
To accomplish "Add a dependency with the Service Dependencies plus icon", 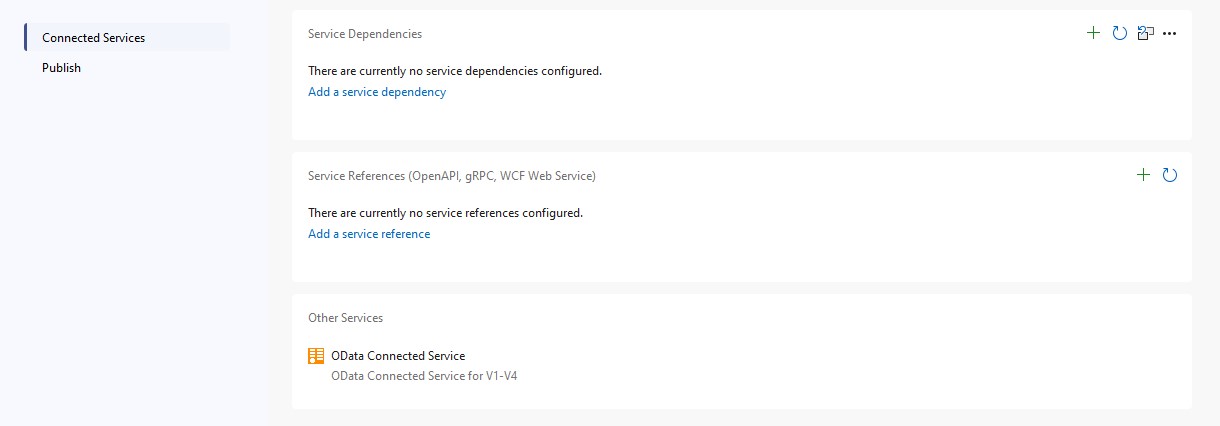I will pos(1093,33).
